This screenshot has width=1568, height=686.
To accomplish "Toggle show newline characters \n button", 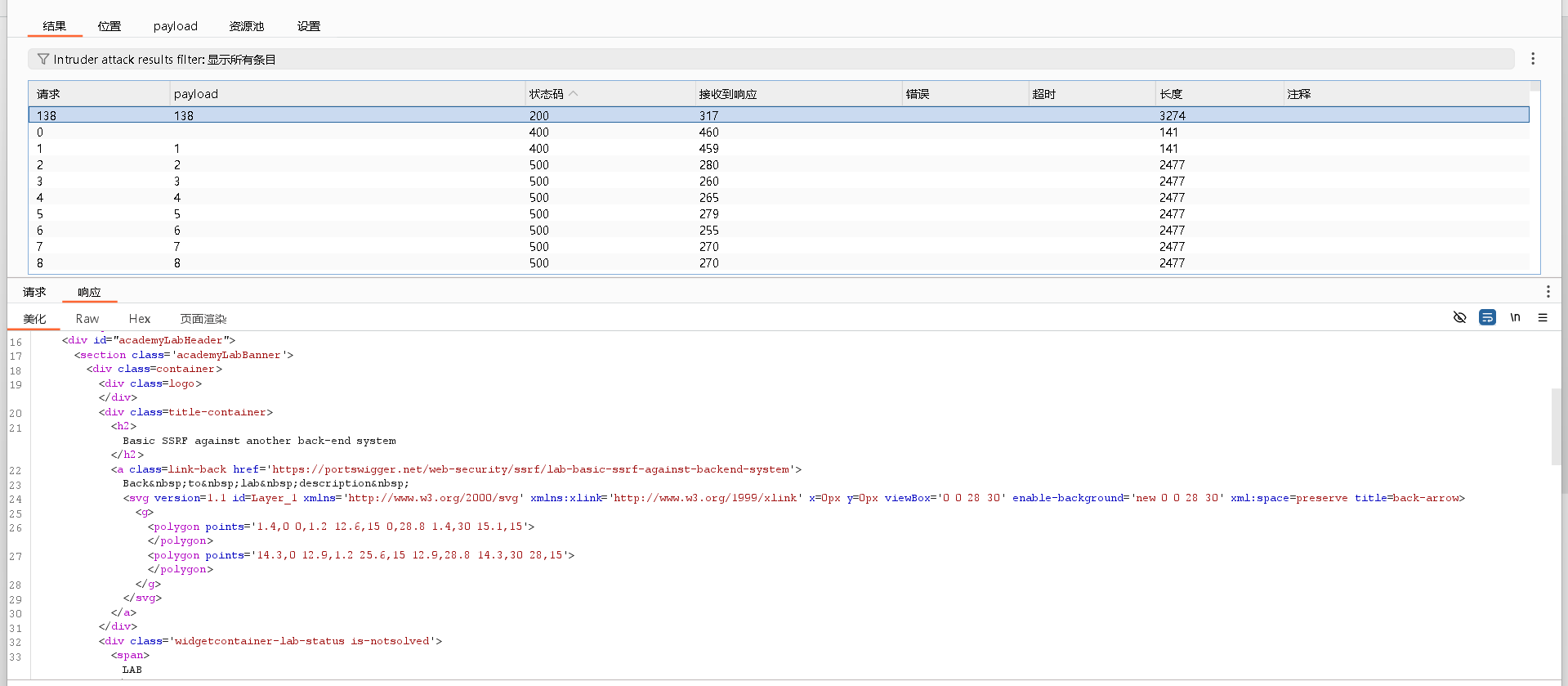I will click(x=1515, y=317).
